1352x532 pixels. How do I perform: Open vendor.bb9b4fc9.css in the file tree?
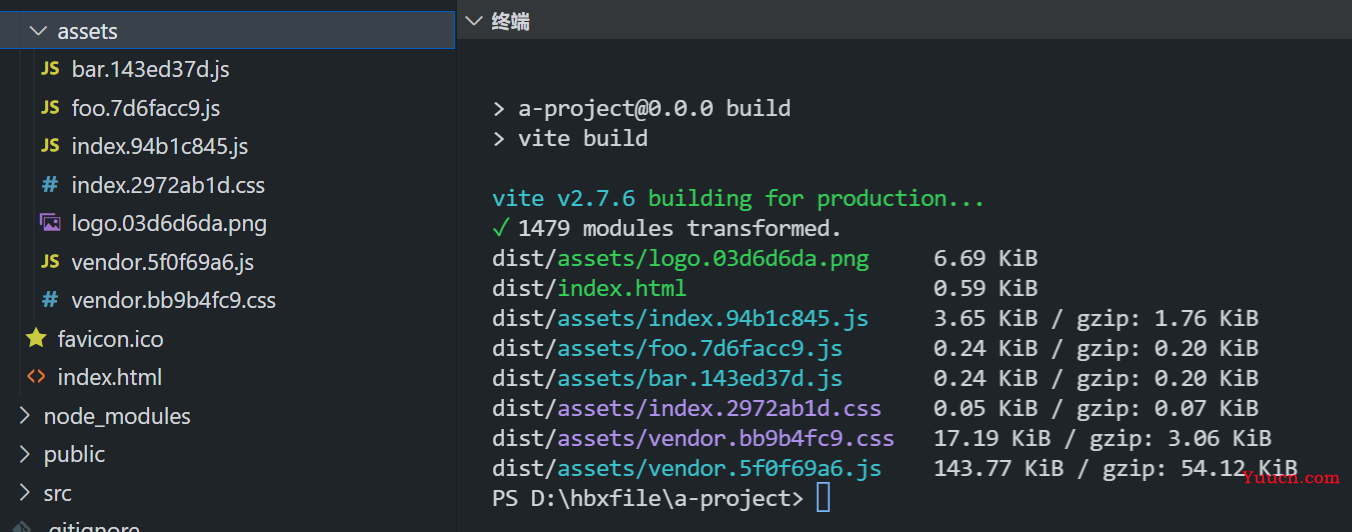174,301
